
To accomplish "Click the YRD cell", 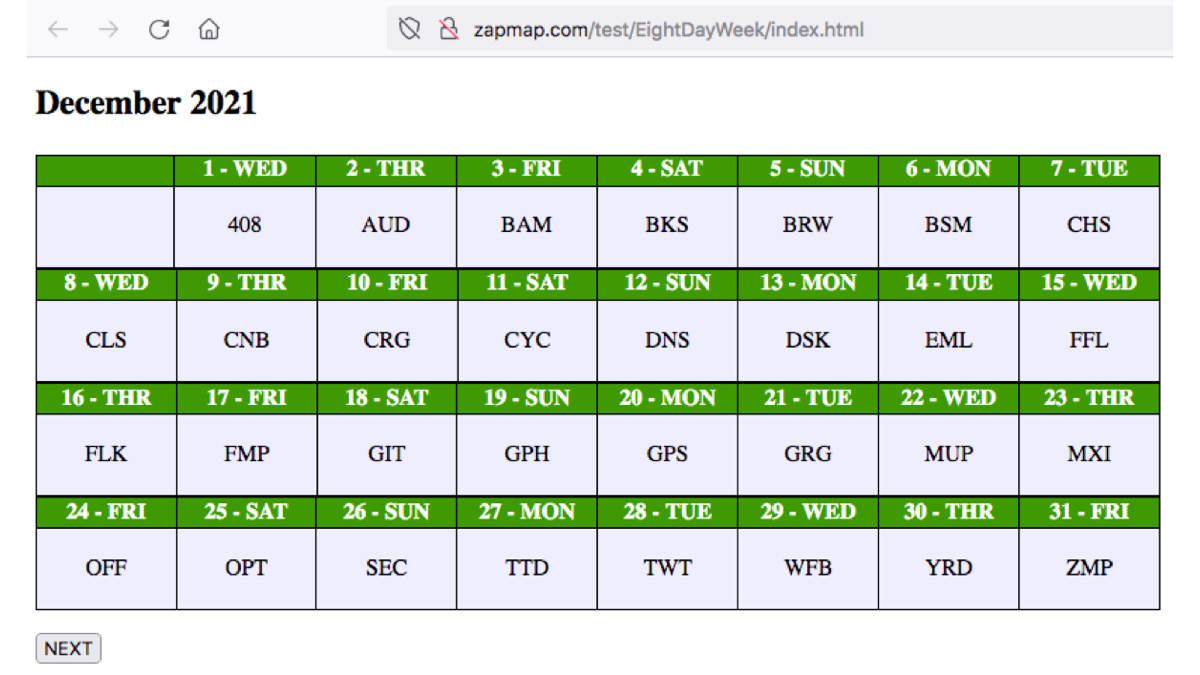I will click(x=948, y=568).
